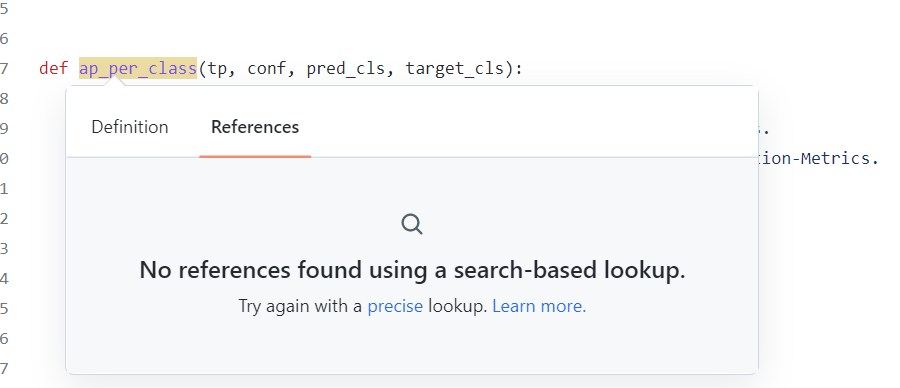Click the red def keyword

53,69
